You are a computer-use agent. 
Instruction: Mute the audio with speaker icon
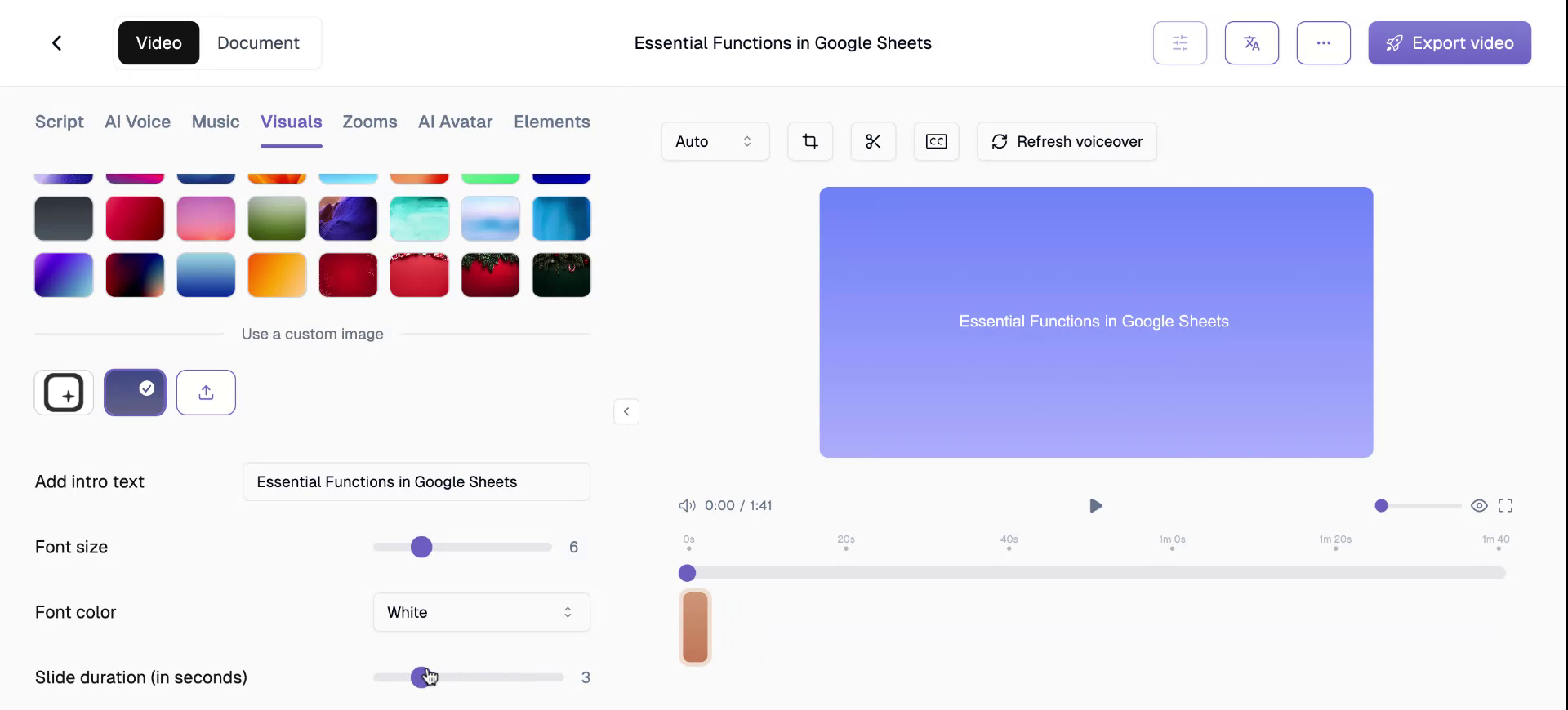tap(687, 506)
